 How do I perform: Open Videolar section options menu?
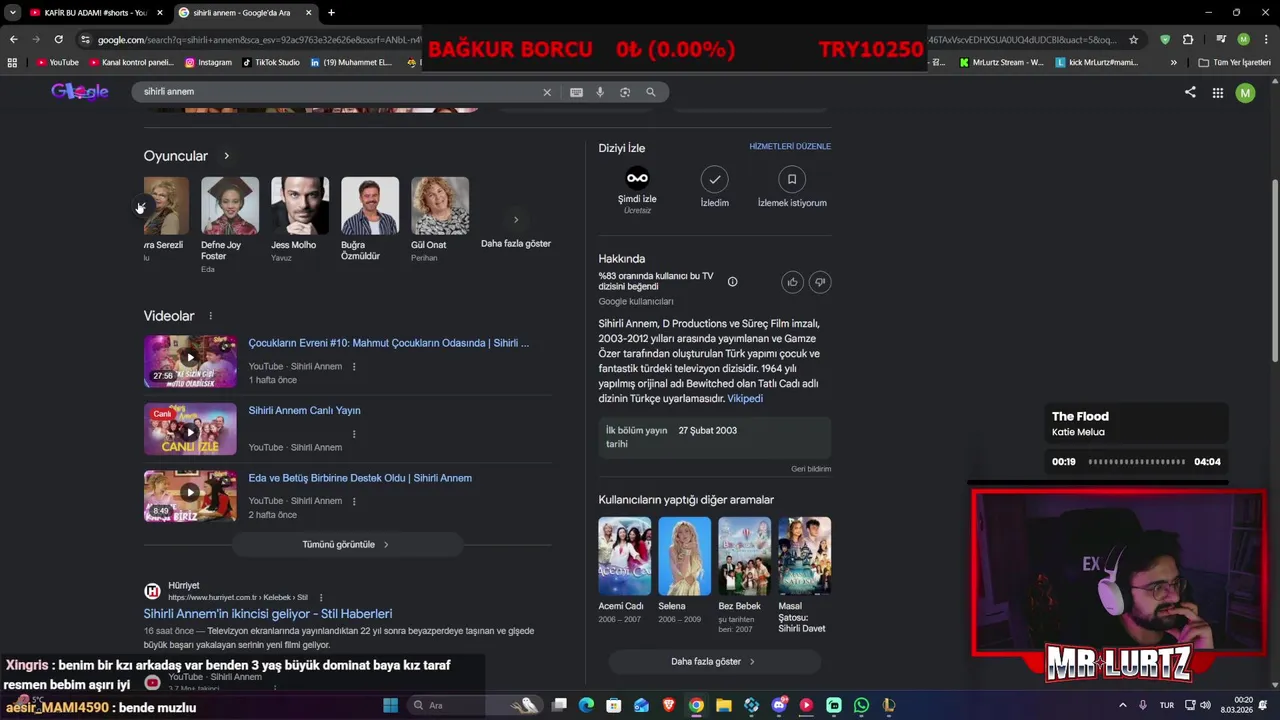pyautogui.click(x=210, y=316)
